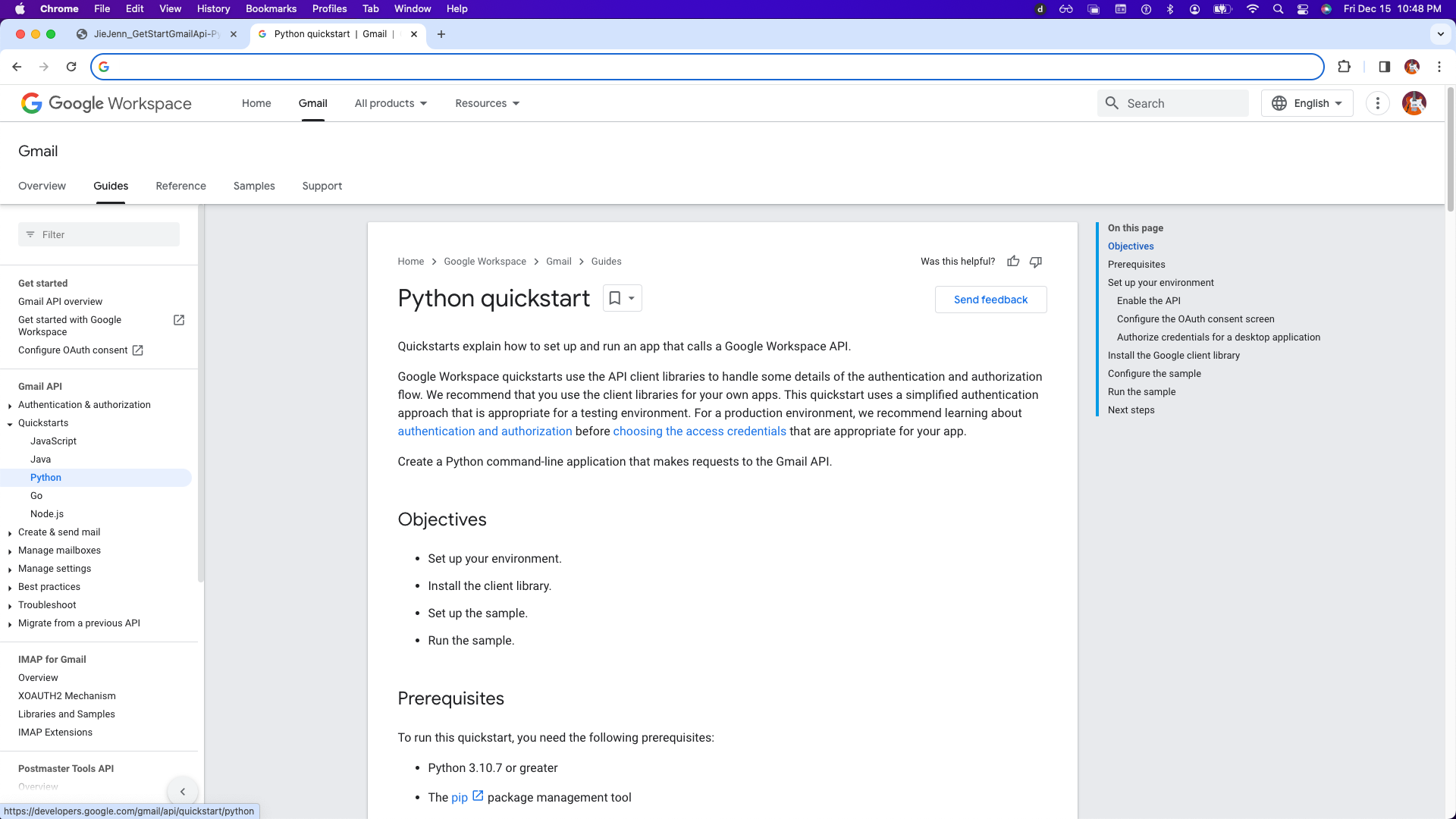Image resolution: width=1456 pixels, height=819 pixels.
Task: Jump to Enable the API section
Action: 1148,301
